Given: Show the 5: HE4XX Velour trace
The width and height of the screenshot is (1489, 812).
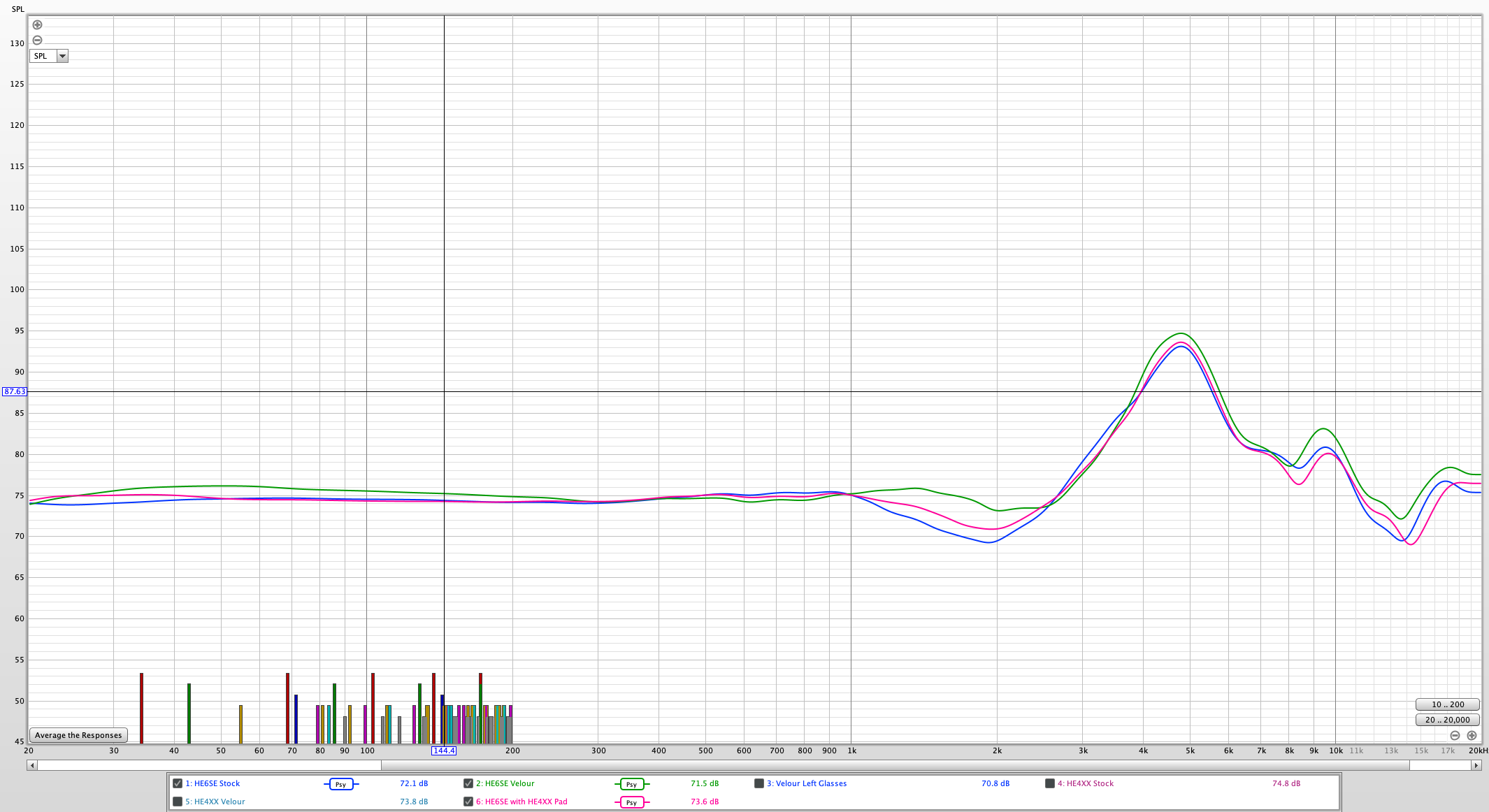Looking at the screenshot, I should click(x=178, y=802).
